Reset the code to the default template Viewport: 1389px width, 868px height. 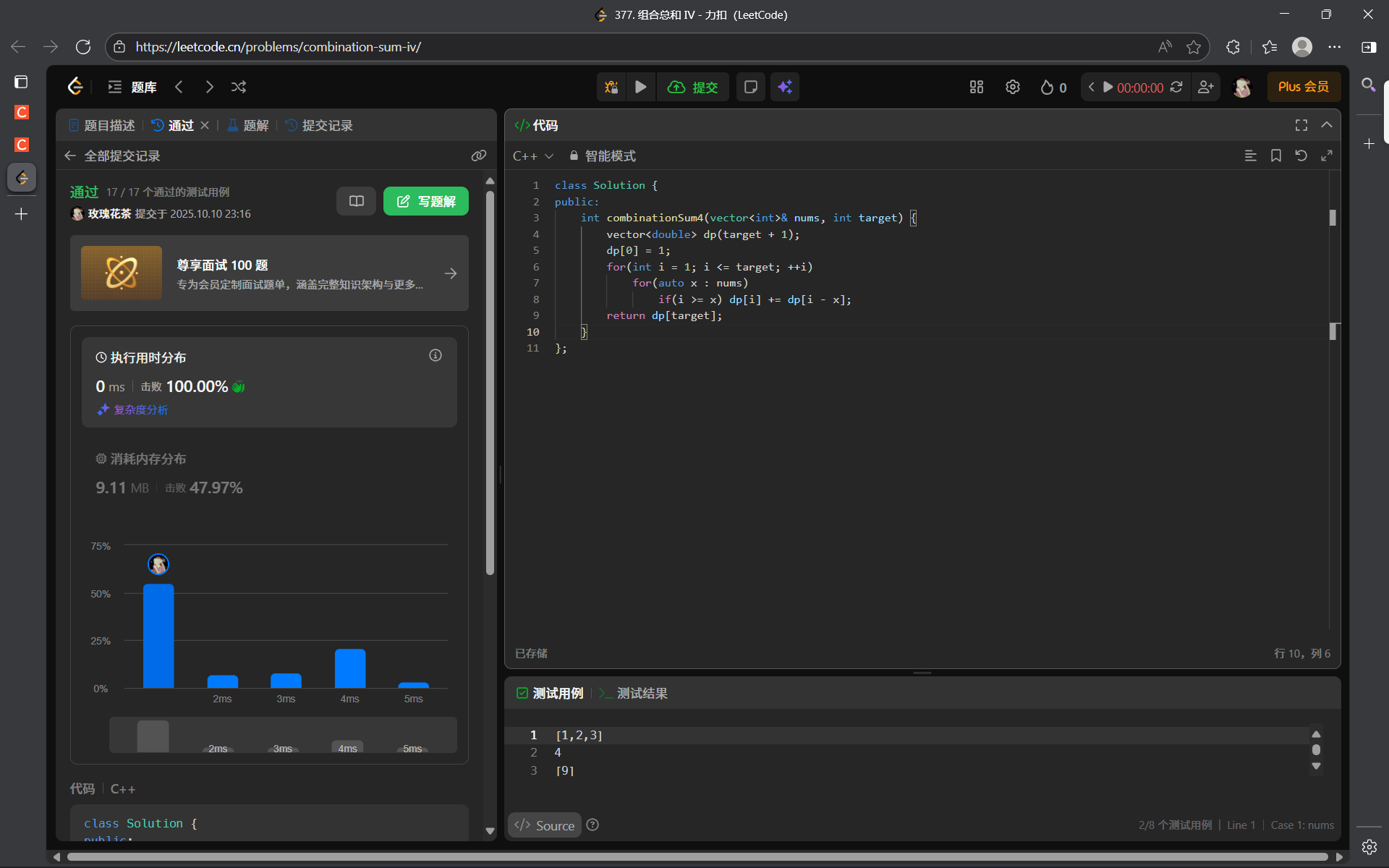point(1301,156)
